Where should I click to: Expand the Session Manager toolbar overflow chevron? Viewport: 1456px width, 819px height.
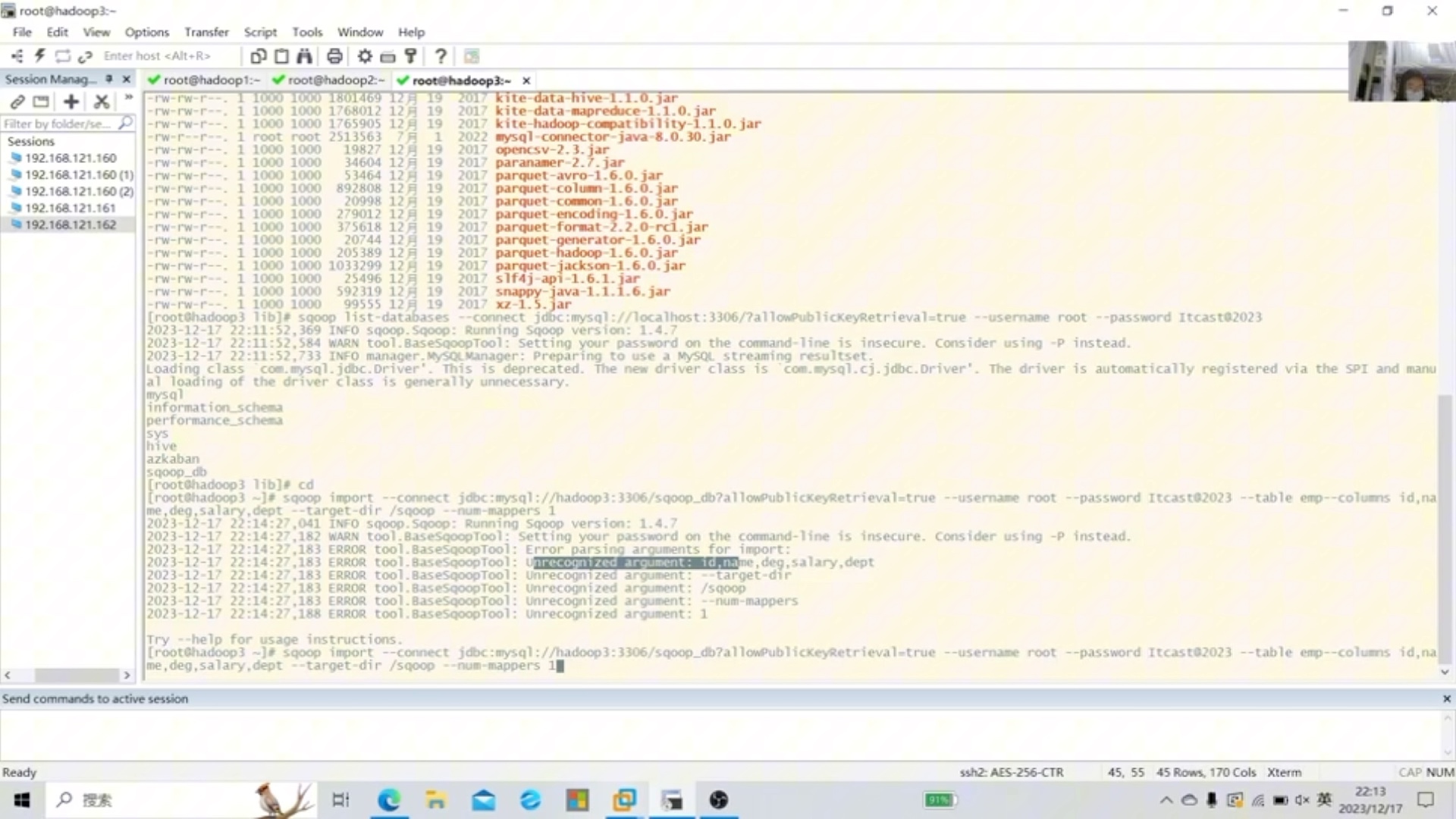pos(128,98)
